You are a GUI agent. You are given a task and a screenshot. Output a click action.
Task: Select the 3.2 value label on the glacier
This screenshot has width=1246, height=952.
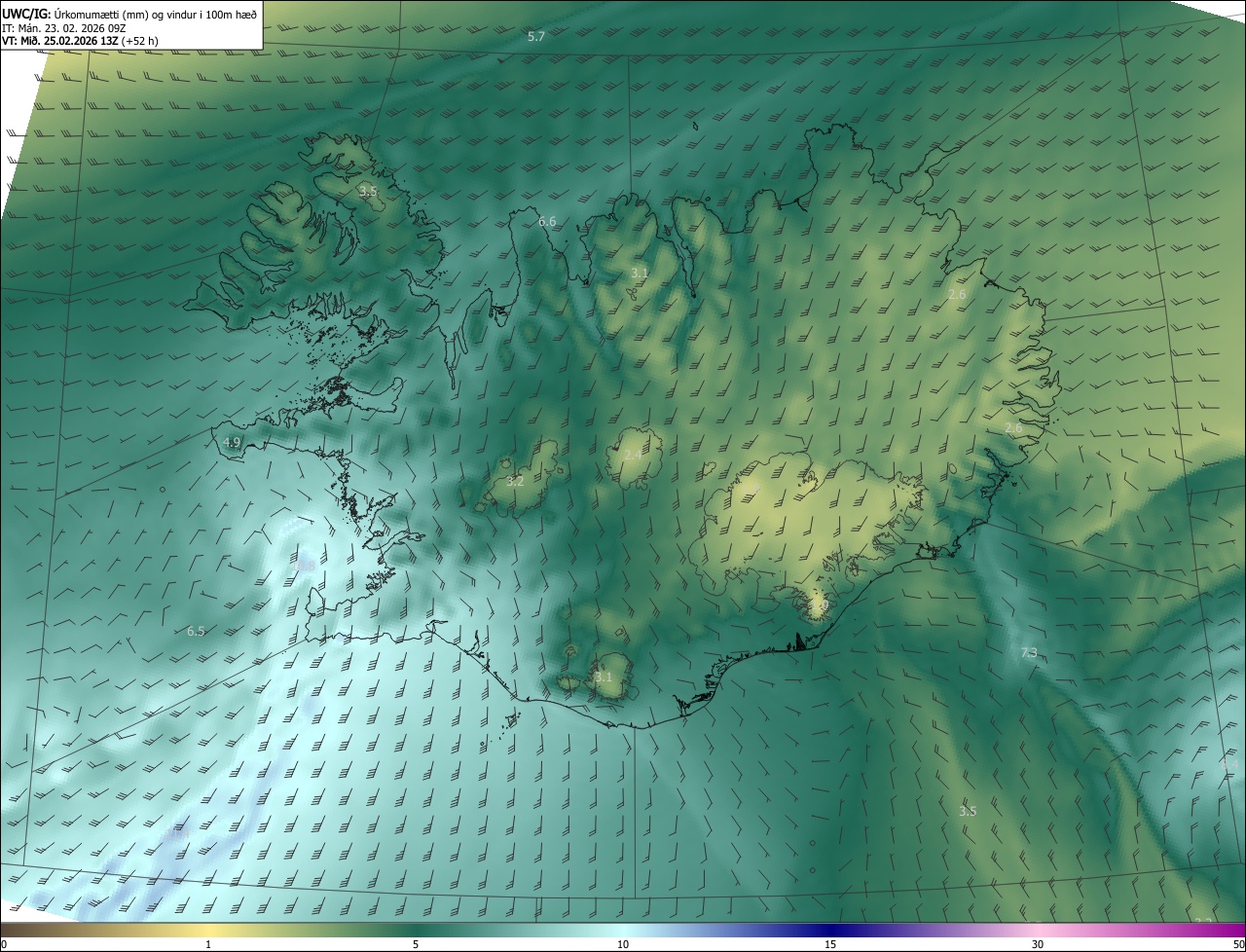516,482
